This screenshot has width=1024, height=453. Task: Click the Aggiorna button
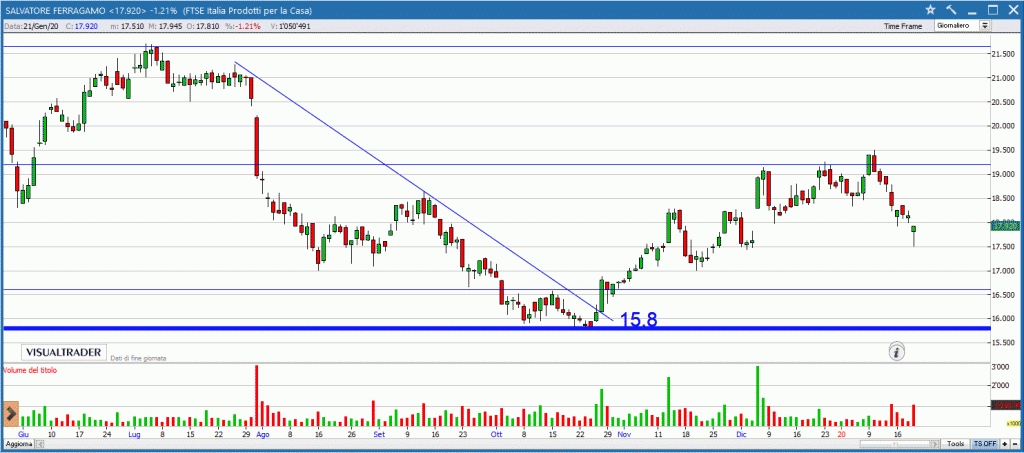pos(18,444)
